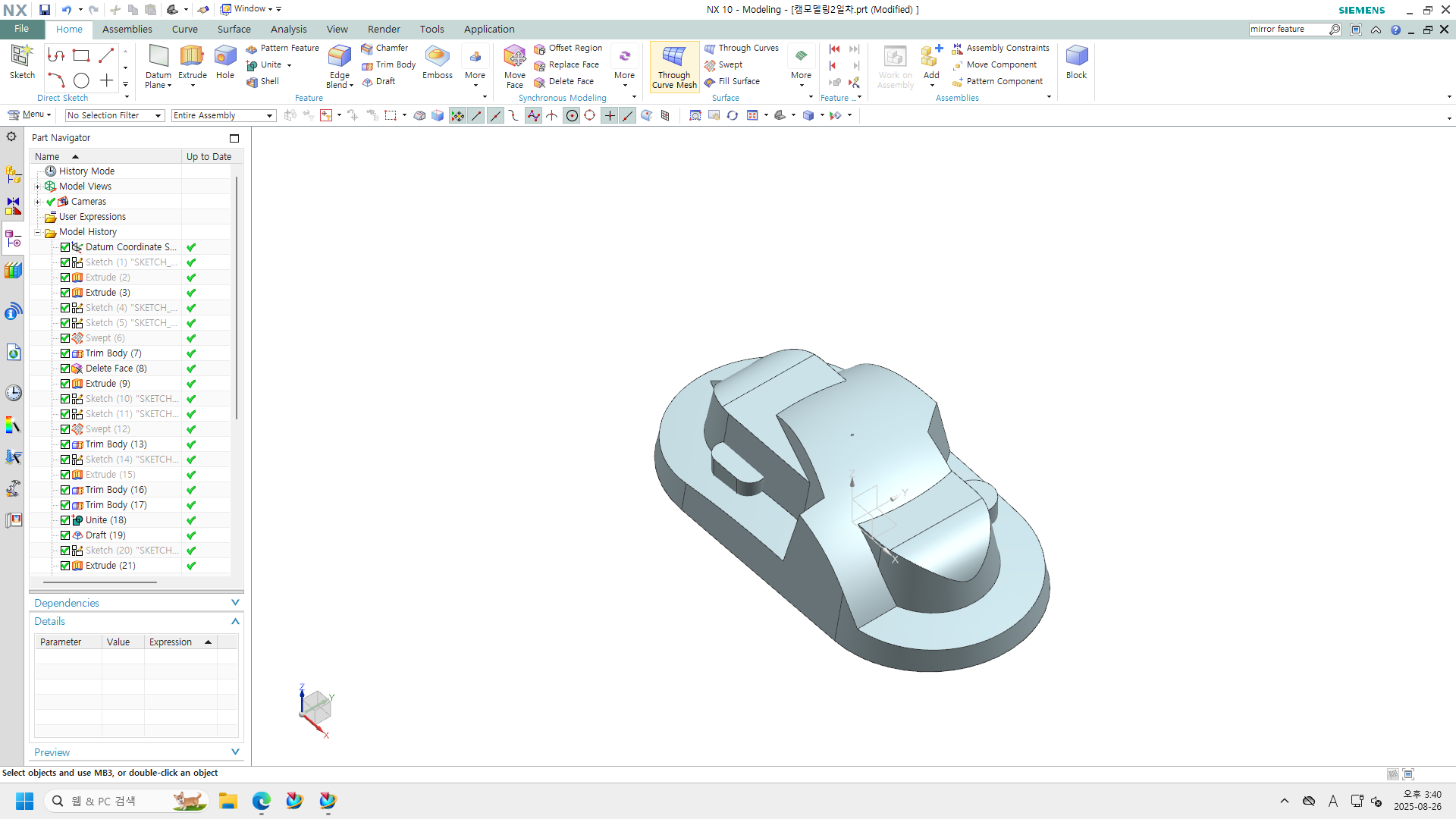Select the Emboss feature icon
Screen dimensions: 1456x819
coord(437,57)
